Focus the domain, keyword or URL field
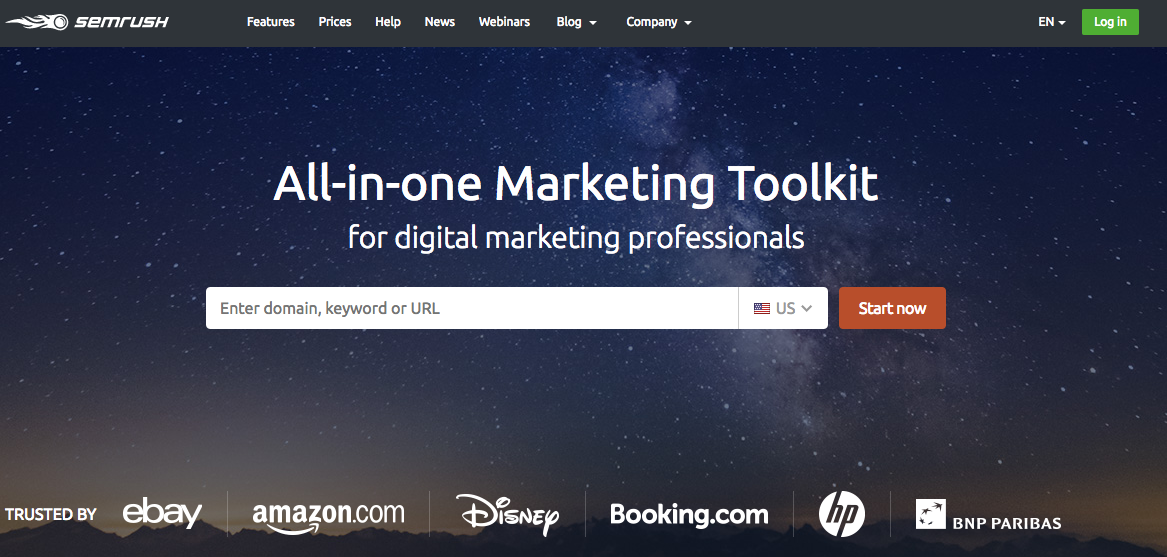 (x=472, y=308)
